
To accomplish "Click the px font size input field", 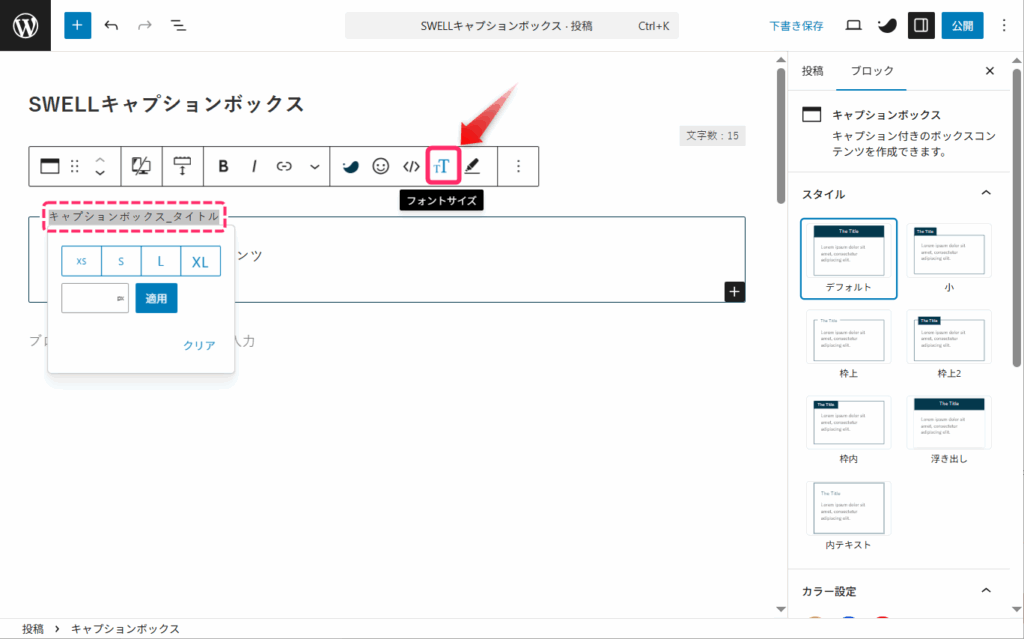I will coord(95,298).
